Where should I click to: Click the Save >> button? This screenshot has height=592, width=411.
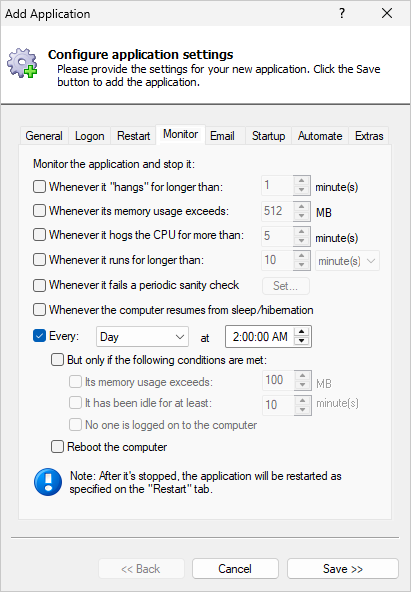click(x=343, y=569)
